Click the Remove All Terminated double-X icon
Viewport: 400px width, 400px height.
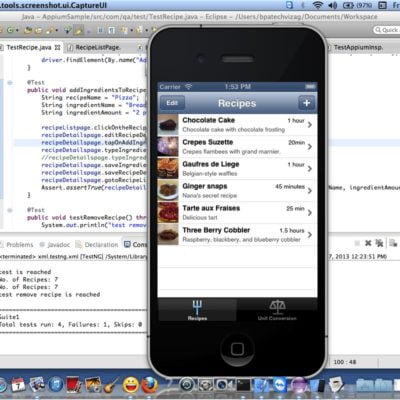[x=379, y=243]
